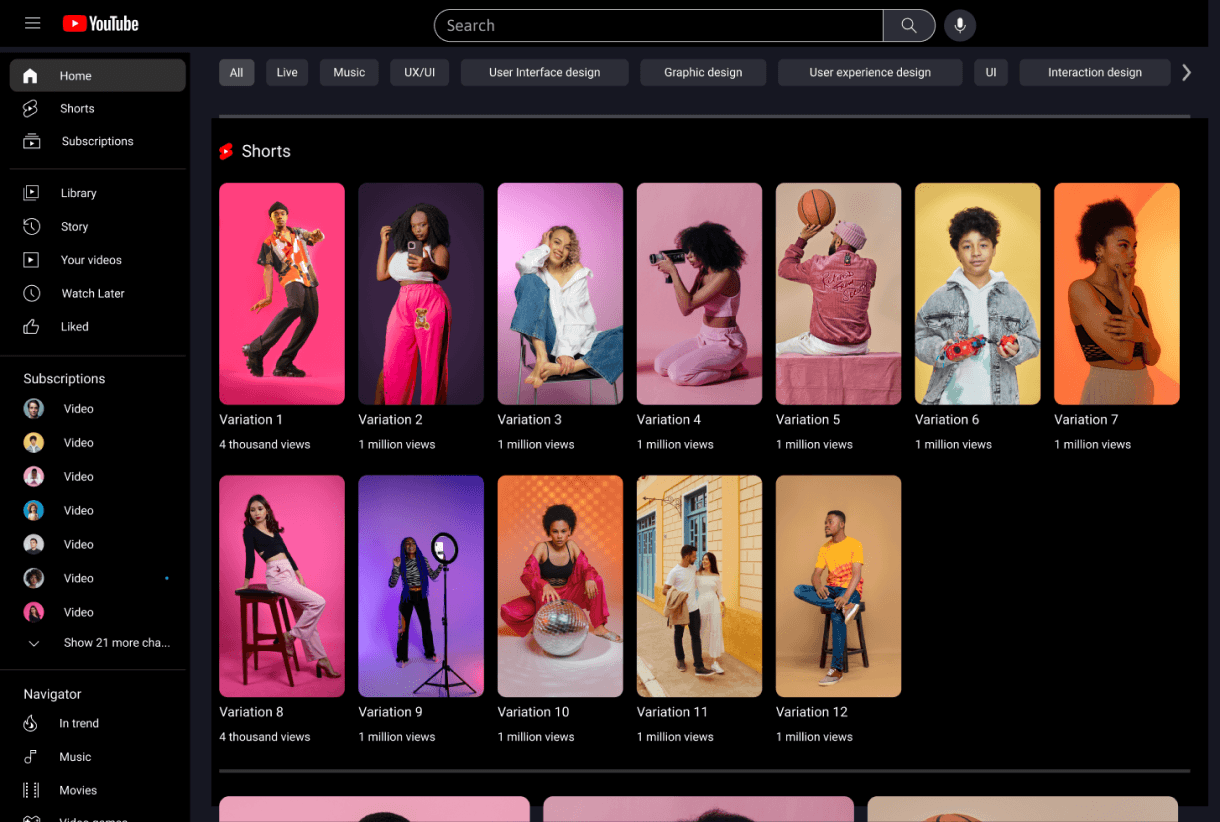Open Watch Later in sidebar
The height and width of the screenshot is (822, 1220).
(92, 293)
